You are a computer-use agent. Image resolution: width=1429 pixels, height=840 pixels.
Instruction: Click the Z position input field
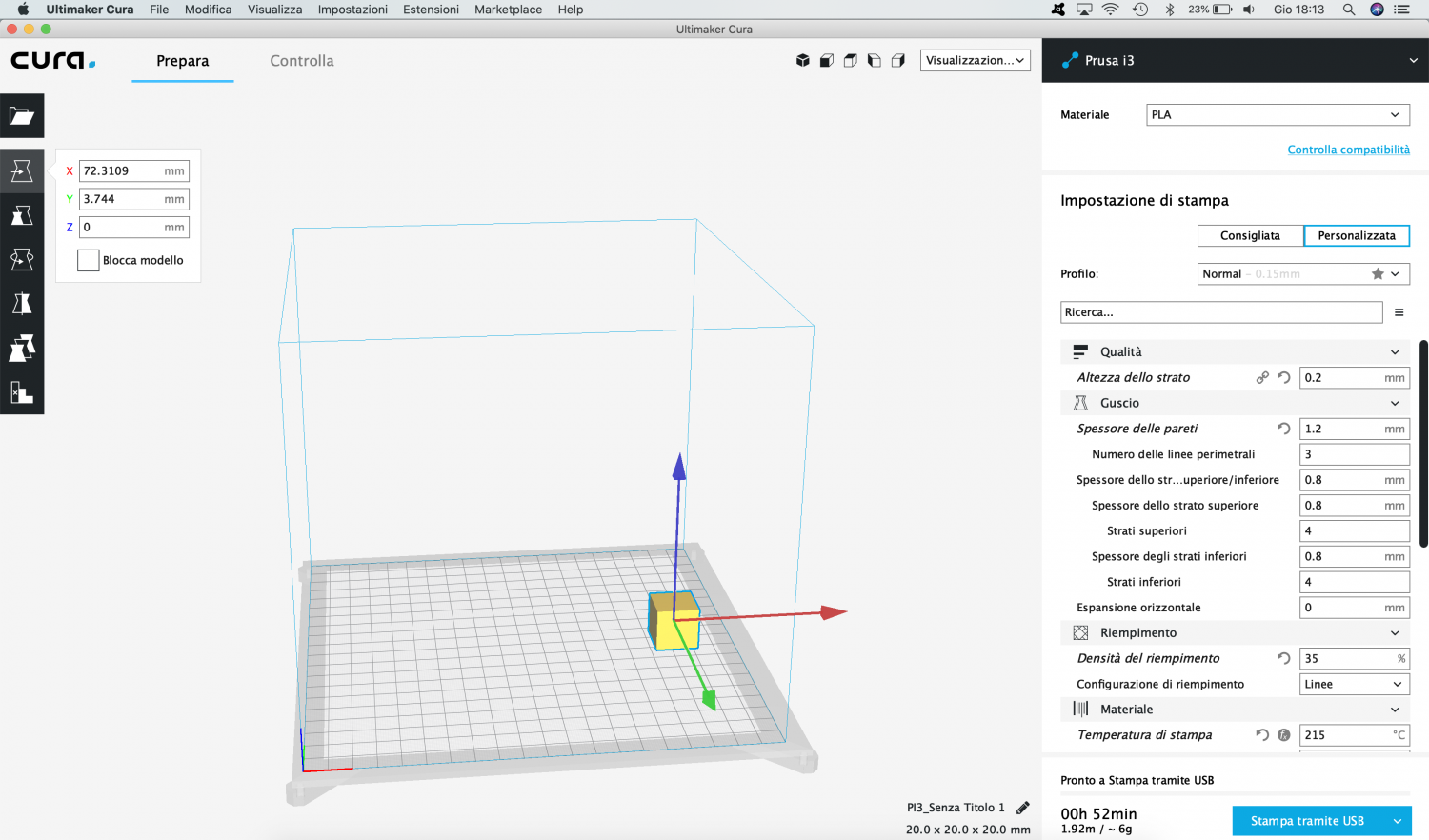click(133, 228)
